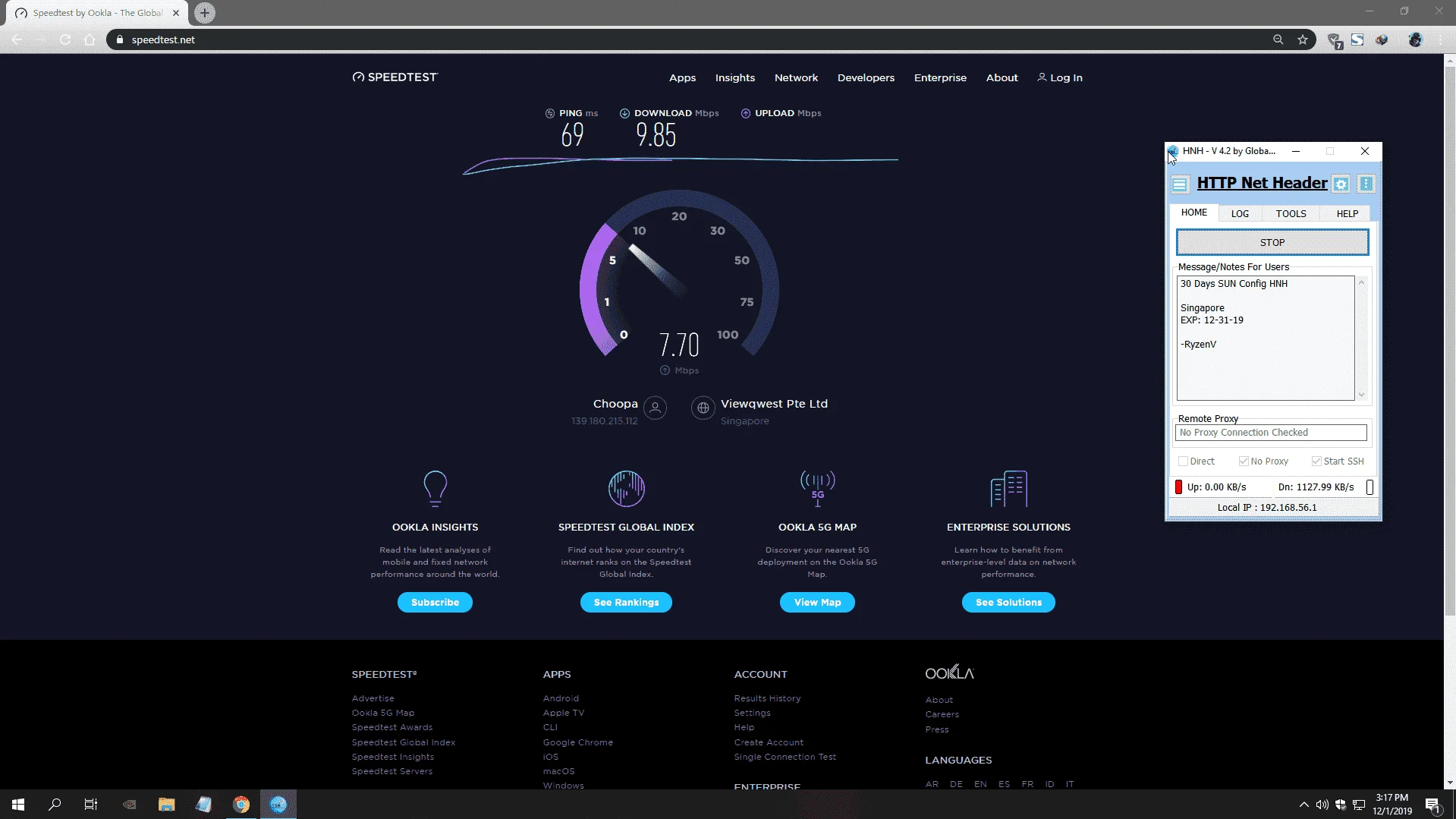
Task: Click the vertical dots icon beside HTTP Net Header
Action: tap(1366, 184)
